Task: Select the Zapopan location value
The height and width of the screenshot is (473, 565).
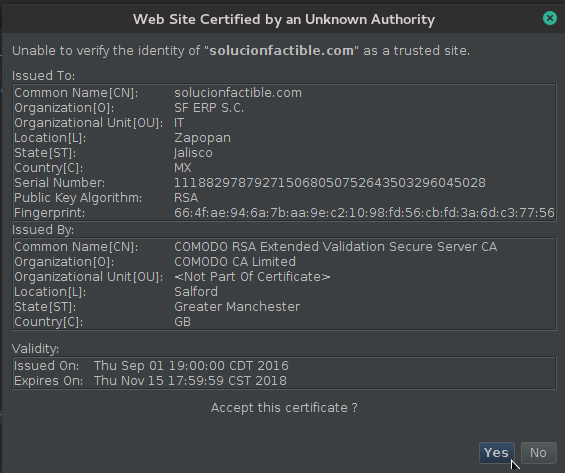Action: pyautogui.click(x=203, y=138)
